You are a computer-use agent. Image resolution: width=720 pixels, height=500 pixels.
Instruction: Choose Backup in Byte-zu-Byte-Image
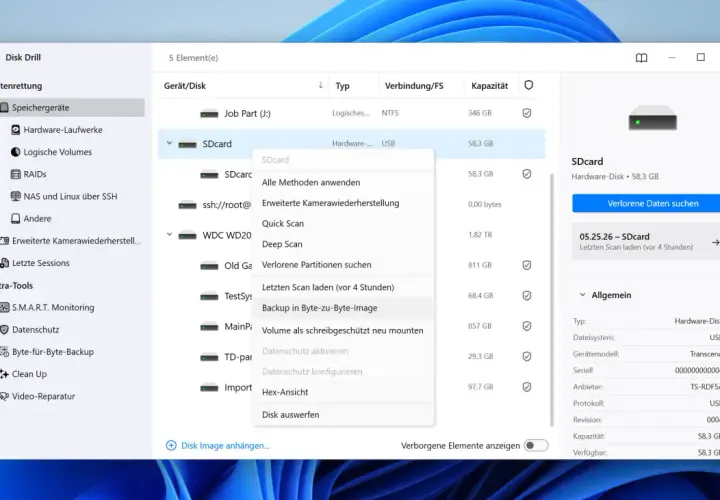343,308
